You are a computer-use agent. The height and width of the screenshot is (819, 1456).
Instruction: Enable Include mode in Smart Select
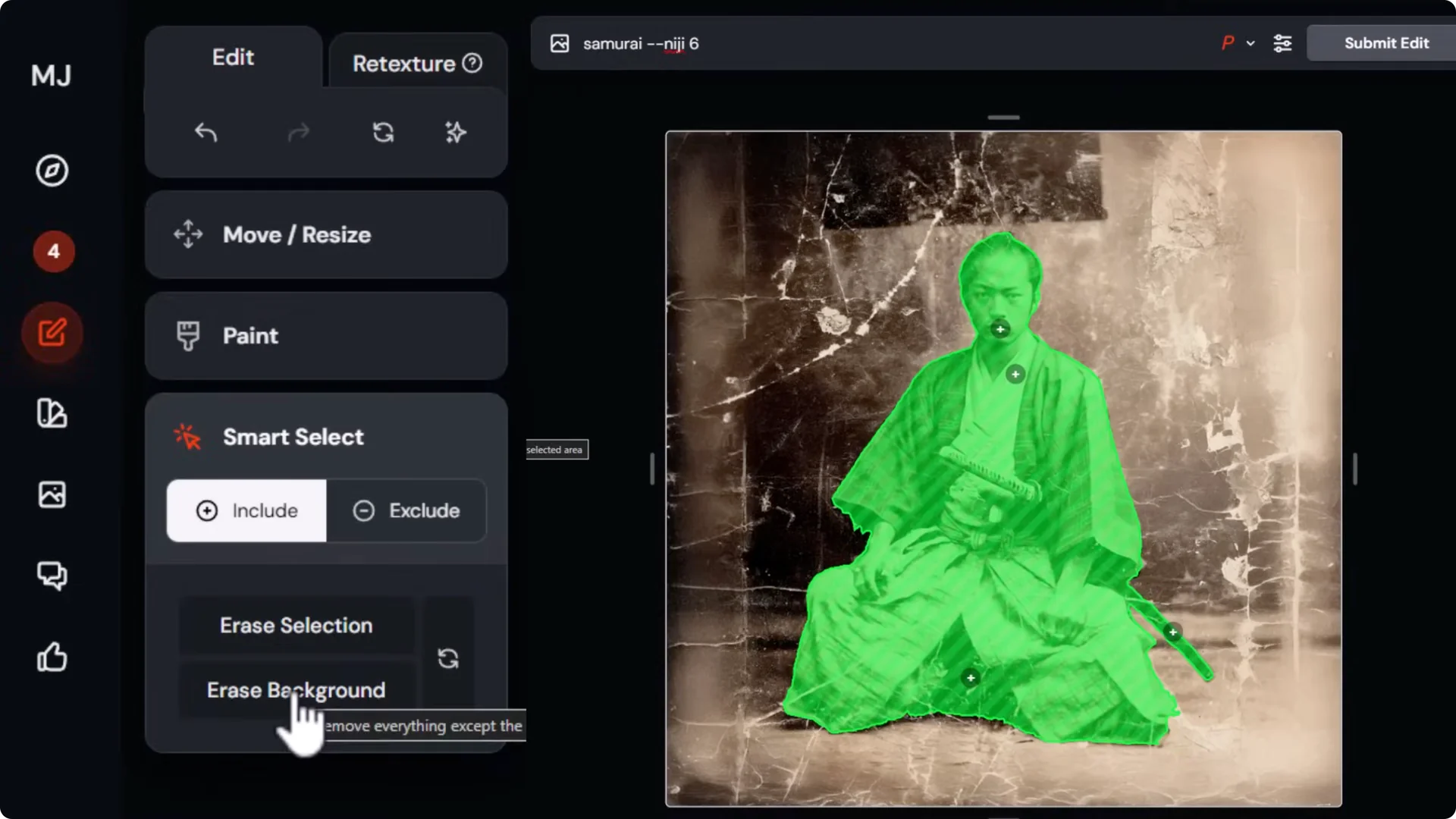[246, 510]
